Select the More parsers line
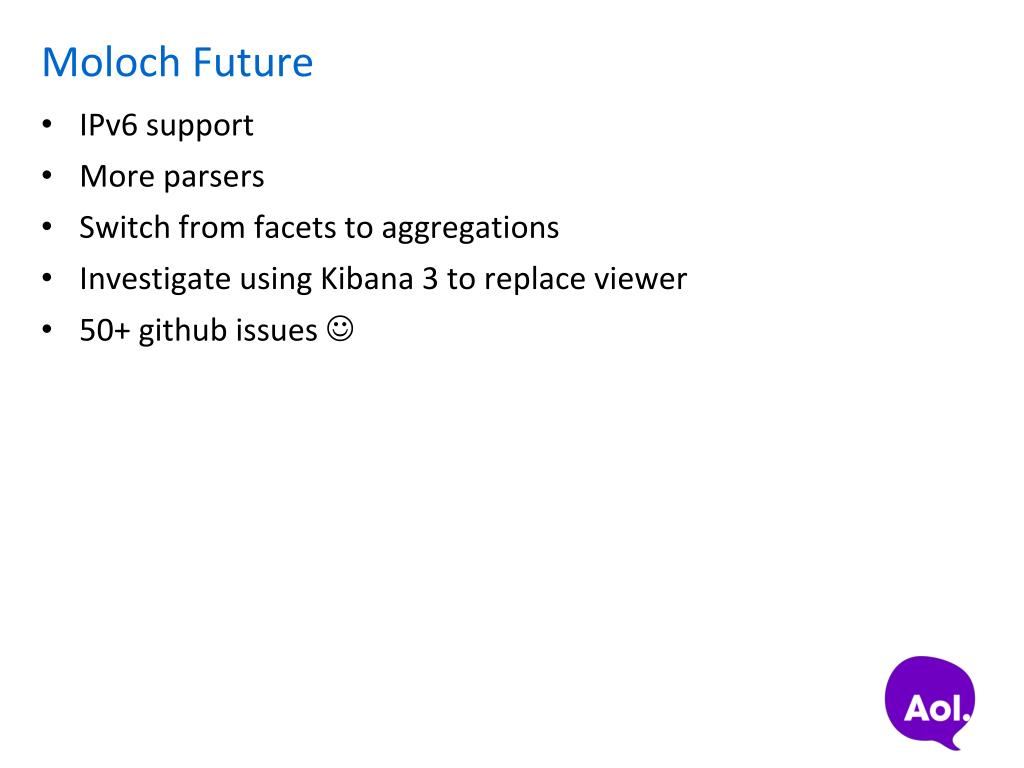The image size is (1024, 768). point(172,177)
